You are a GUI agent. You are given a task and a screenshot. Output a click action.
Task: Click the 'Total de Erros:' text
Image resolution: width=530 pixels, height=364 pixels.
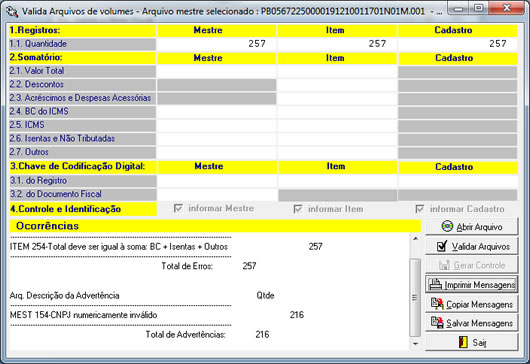187,266
